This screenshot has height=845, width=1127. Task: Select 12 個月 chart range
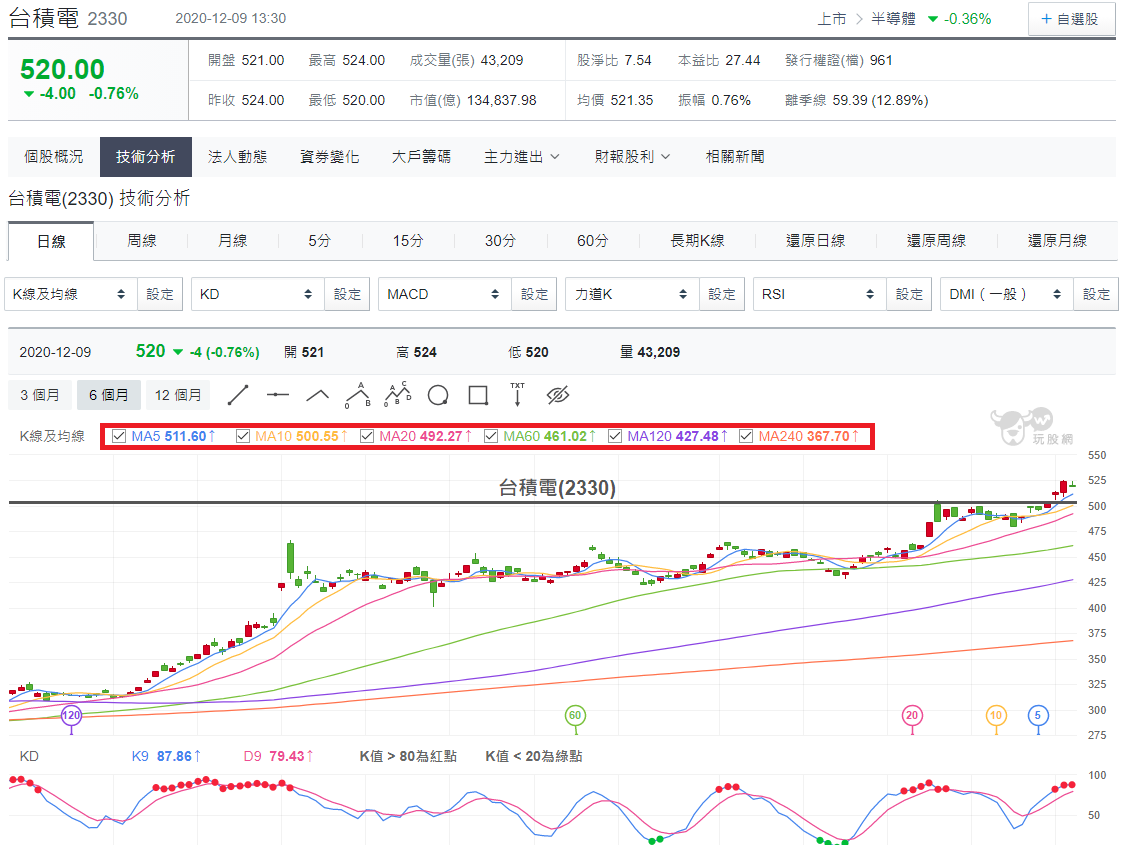tap(178, 395)
